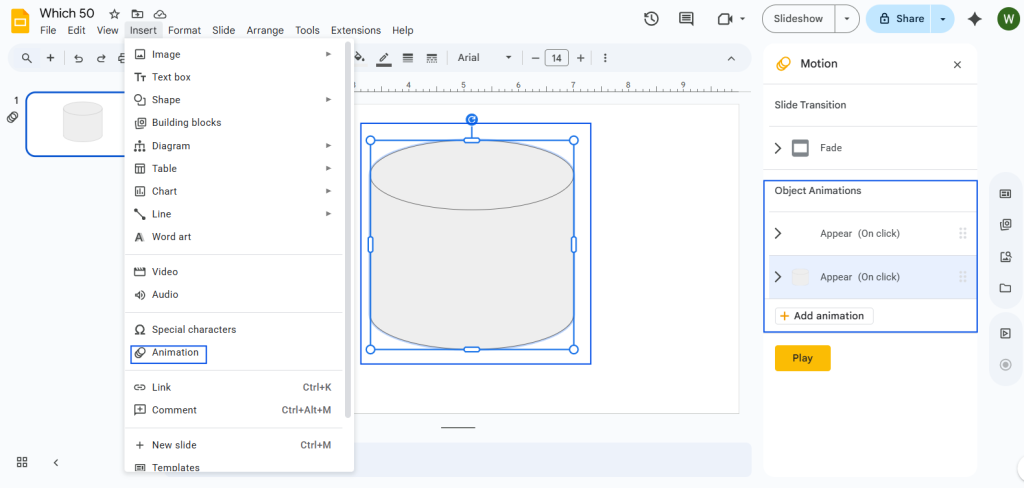The width and height of the screenshot is (1024, 488).
Task: Select the slide 1 thumbnail
Action: 82,124
